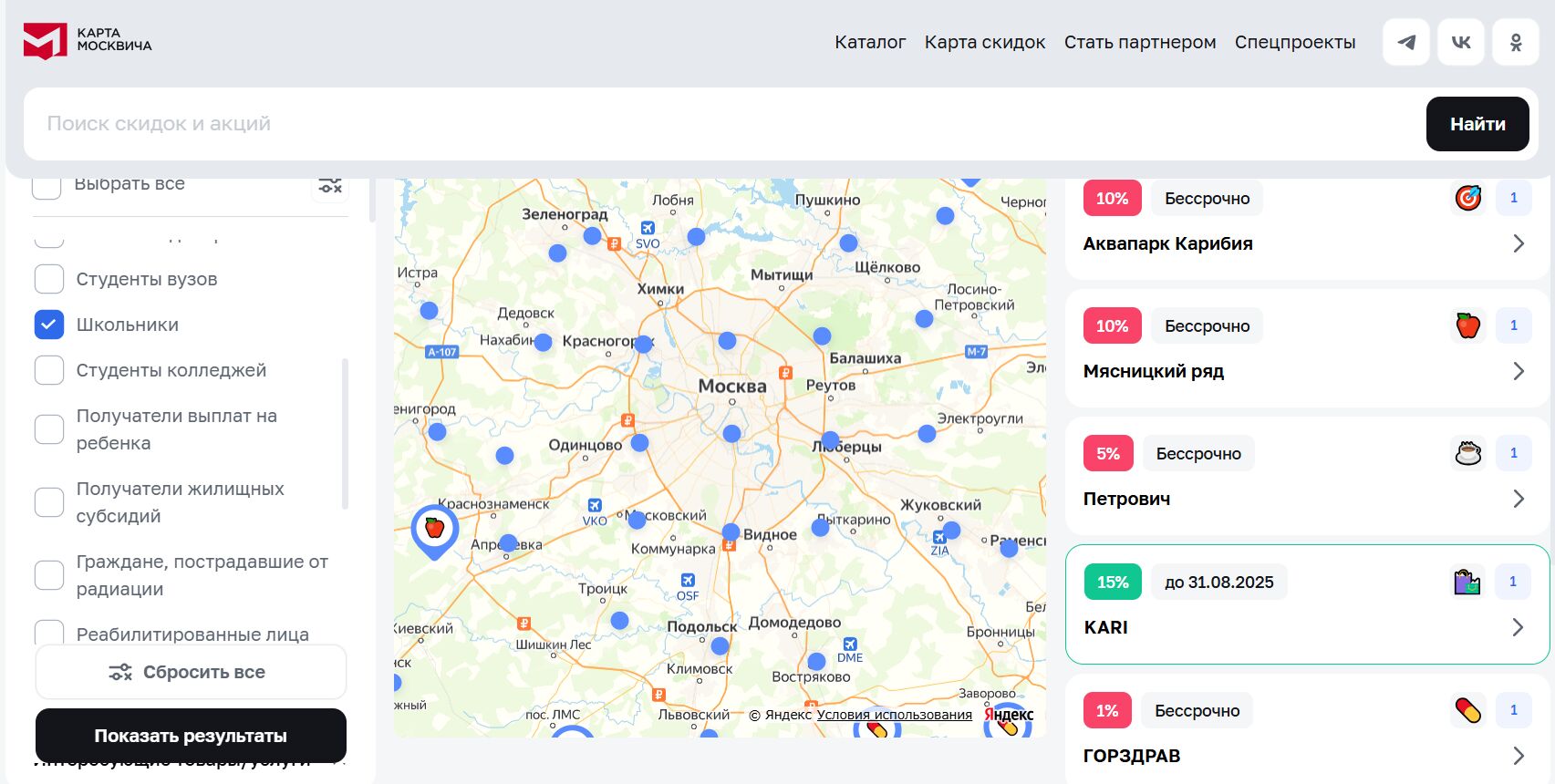Image resolution: width=1555 pixels, height=784 pixels.
Task: Select the apple map pin near Краснознаменск
Action: (x=435, y=529)
